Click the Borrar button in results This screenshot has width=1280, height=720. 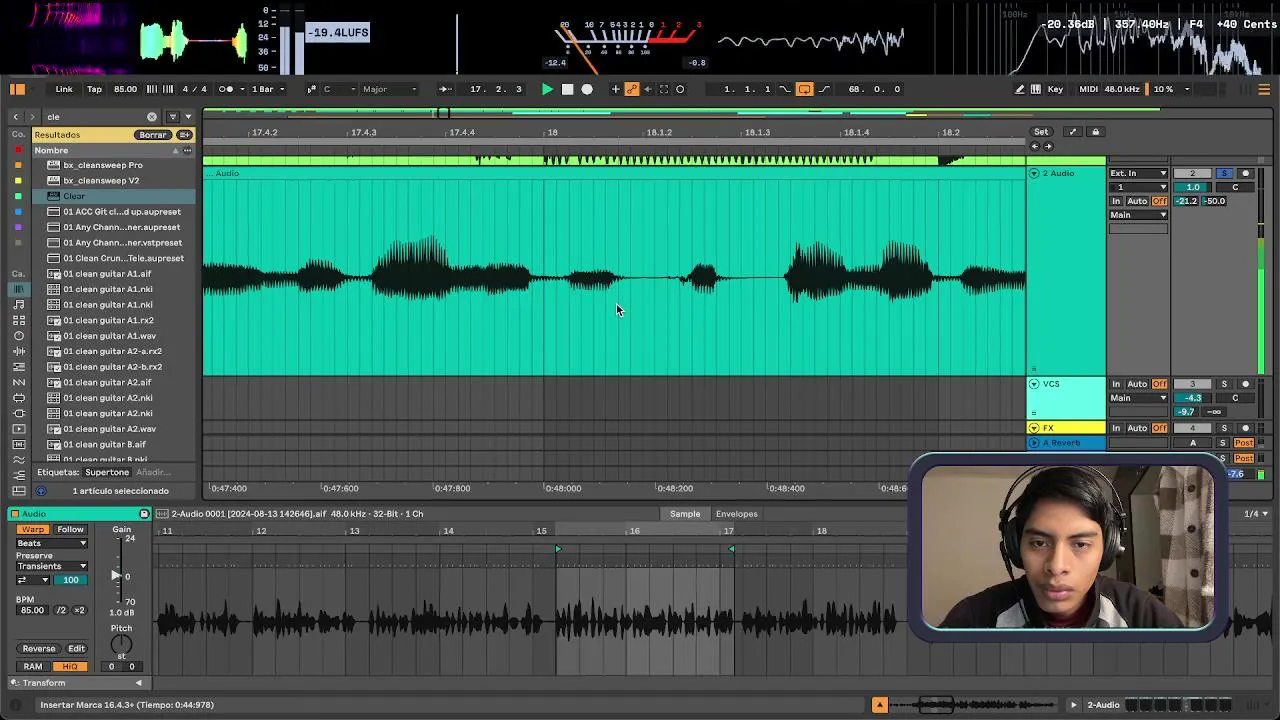pos(153,135)
